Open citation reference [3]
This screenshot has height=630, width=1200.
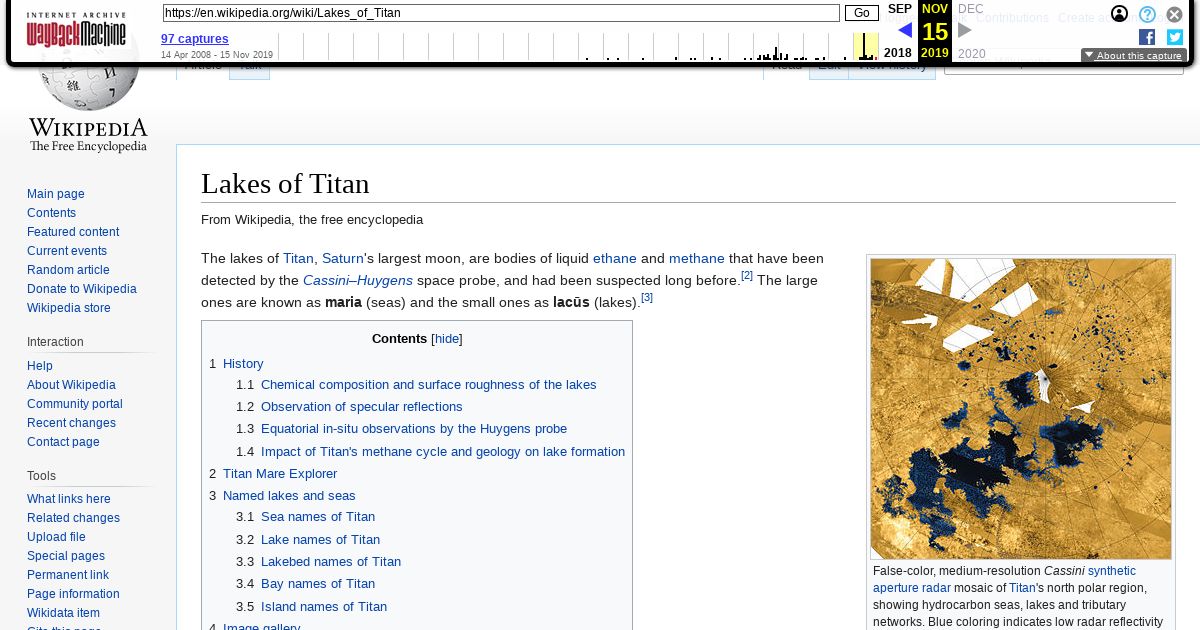pyautogui.click(x=647, y=297)
